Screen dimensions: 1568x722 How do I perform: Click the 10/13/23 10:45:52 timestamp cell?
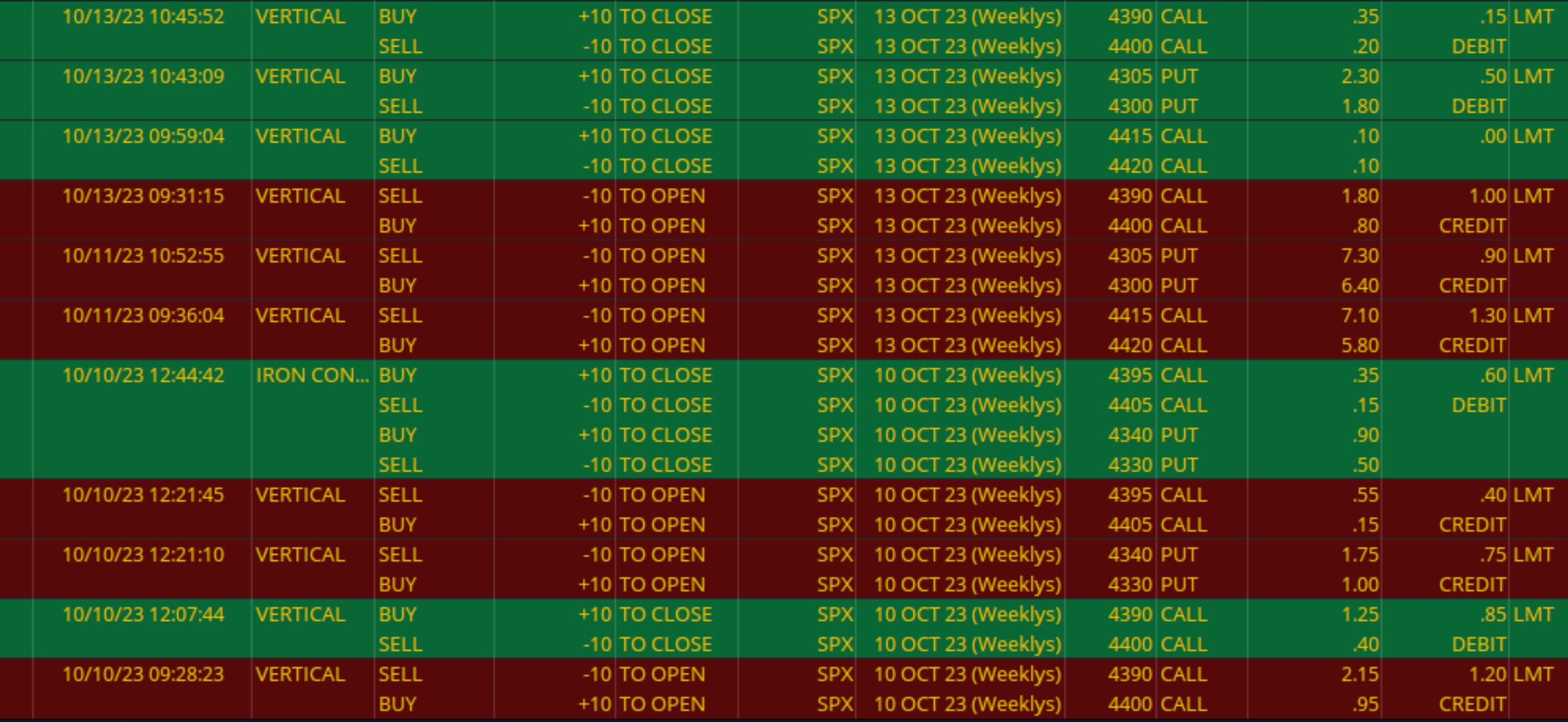pyautogui.click(x=143, y=16)
